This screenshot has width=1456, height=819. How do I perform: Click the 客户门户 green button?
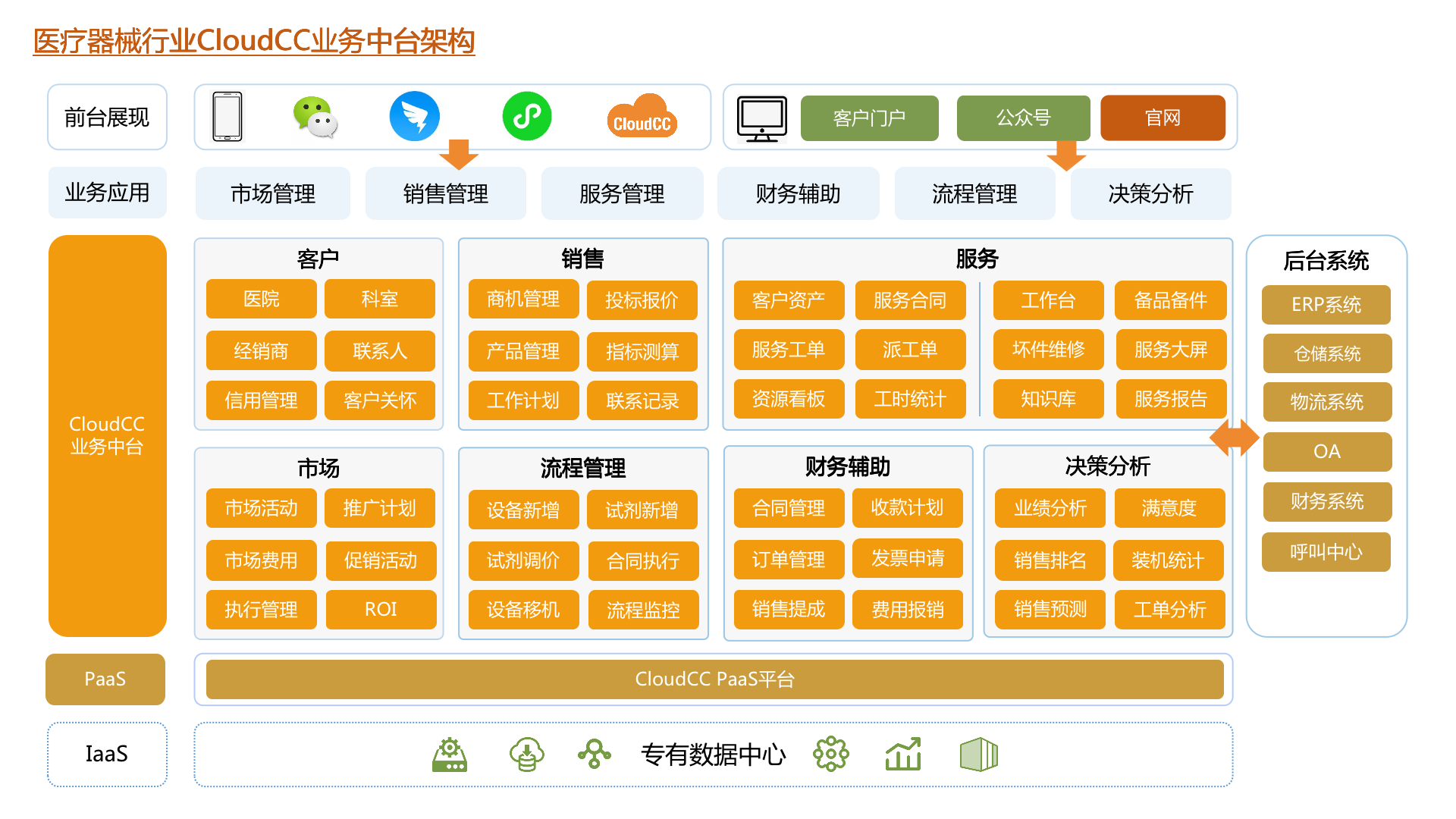coord(869,118)
